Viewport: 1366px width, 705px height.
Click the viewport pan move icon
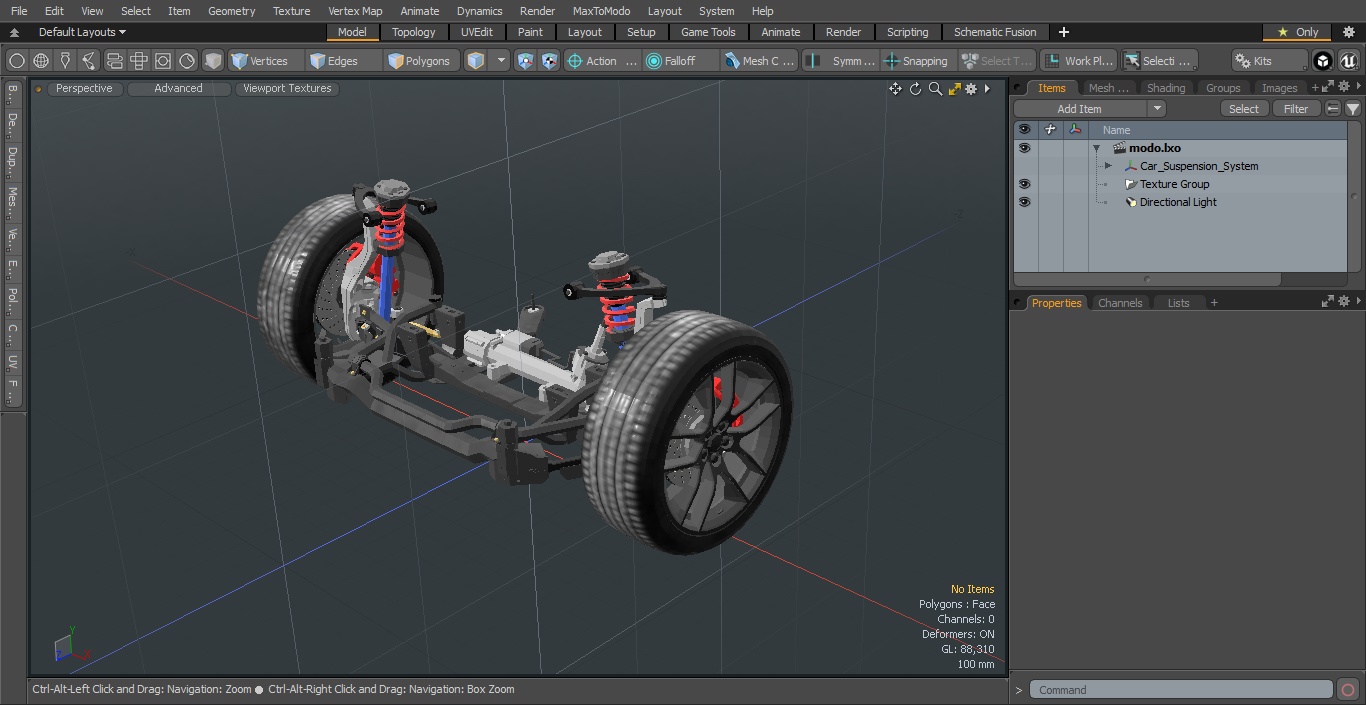895,89
